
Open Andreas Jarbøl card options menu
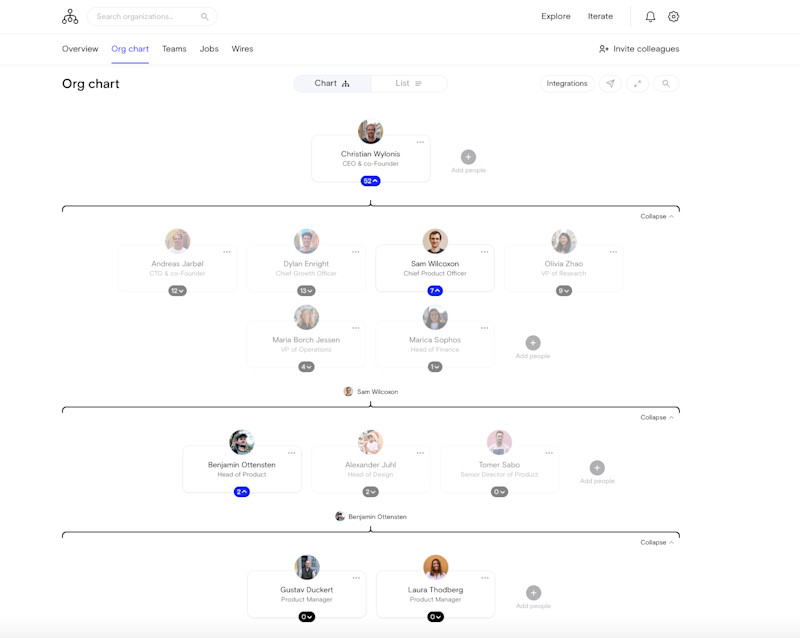(227, 252)
